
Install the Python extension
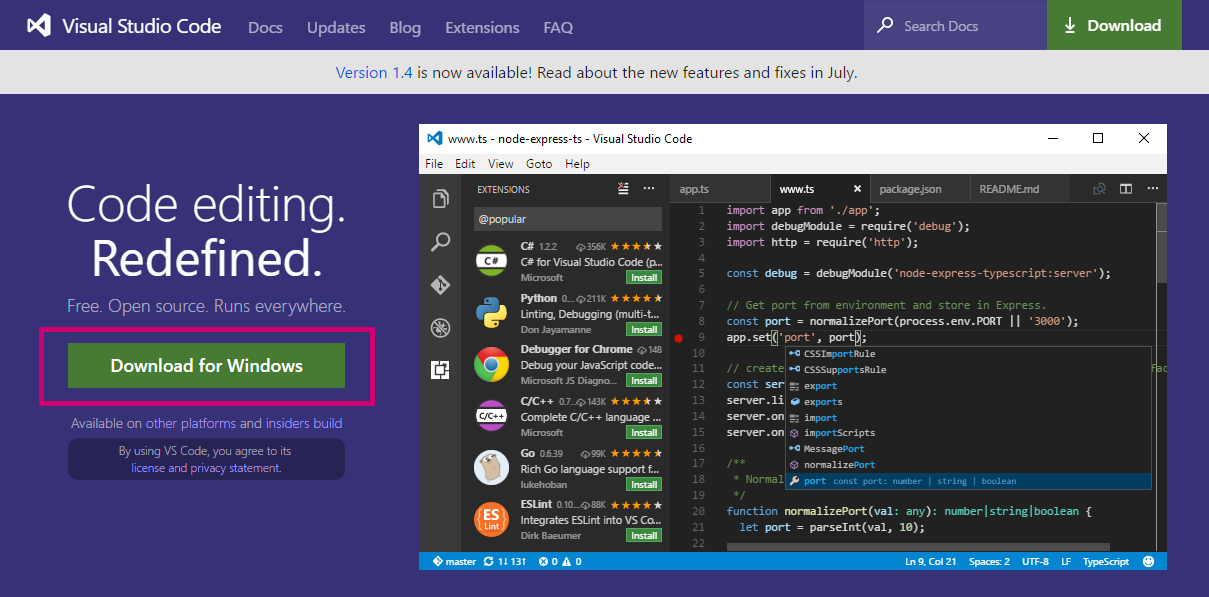click(x=643, y=329)
